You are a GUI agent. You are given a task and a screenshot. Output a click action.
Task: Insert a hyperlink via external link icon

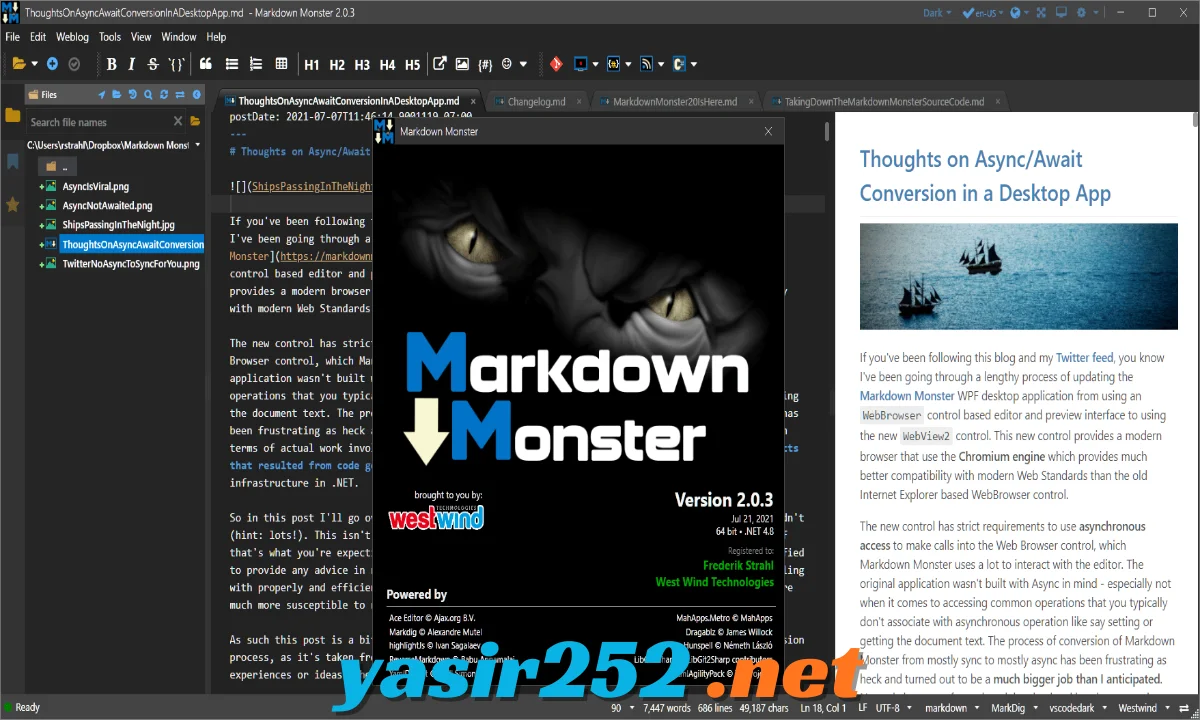439,64
